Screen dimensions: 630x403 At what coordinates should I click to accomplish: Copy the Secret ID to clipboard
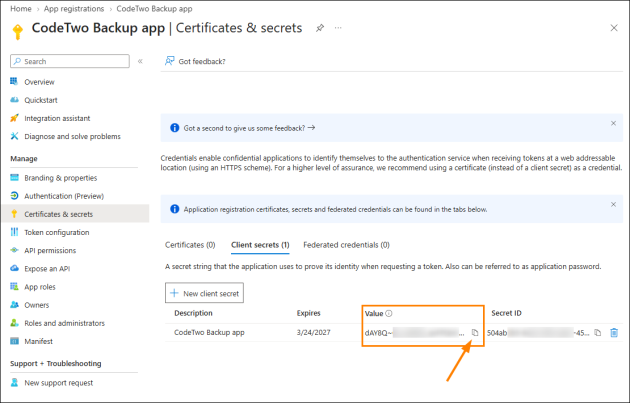[598, 333]
